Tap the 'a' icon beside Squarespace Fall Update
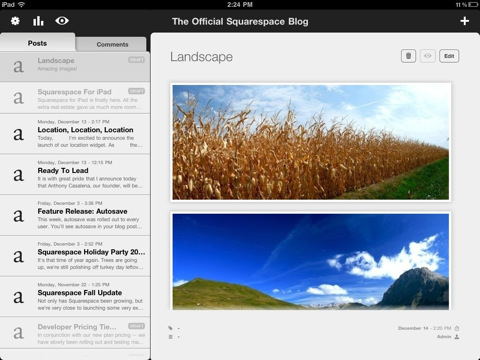 coord(18,297)
